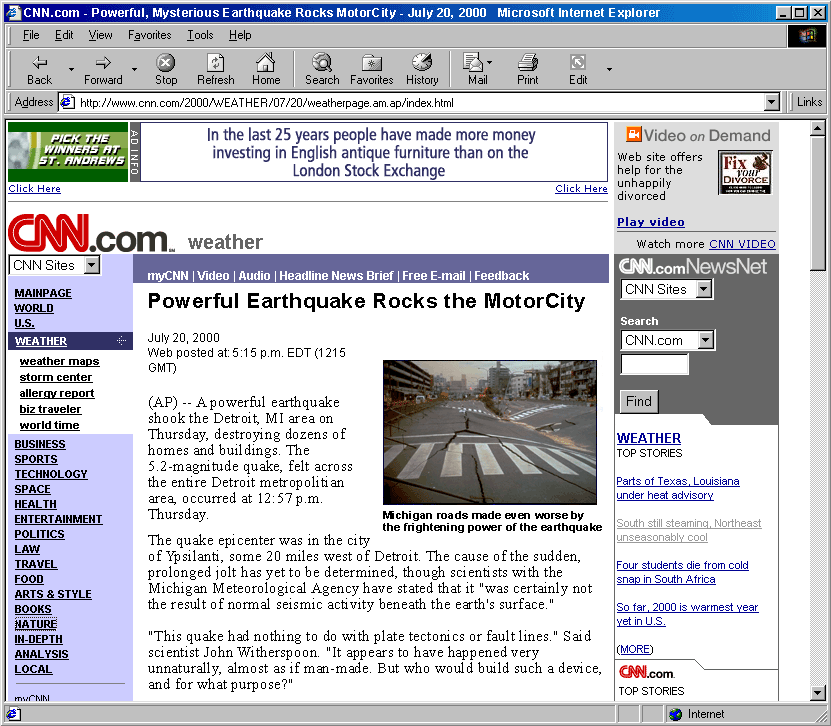Click the antique furniture banner ad
Viewport: 831px width, 726px height.
tap(374, 152)
